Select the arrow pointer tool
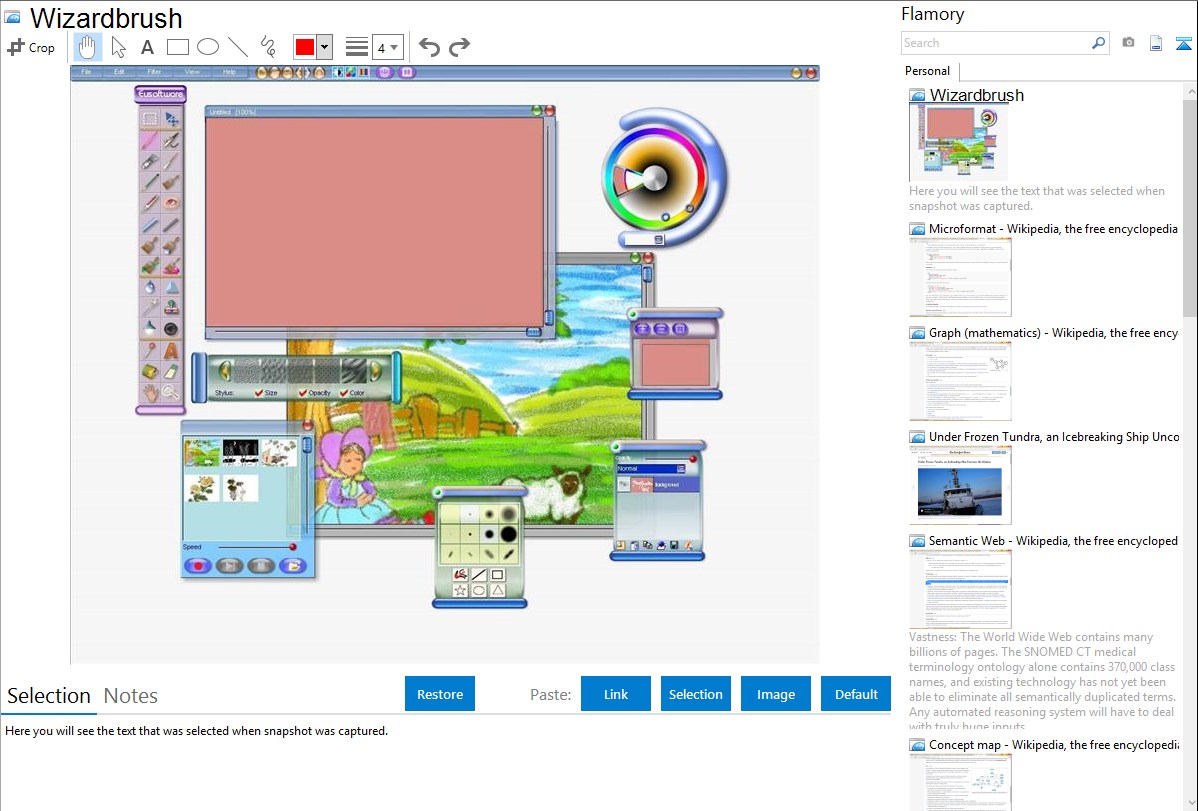Viewport: 1198px width, 811px height. tap(118, 47)
